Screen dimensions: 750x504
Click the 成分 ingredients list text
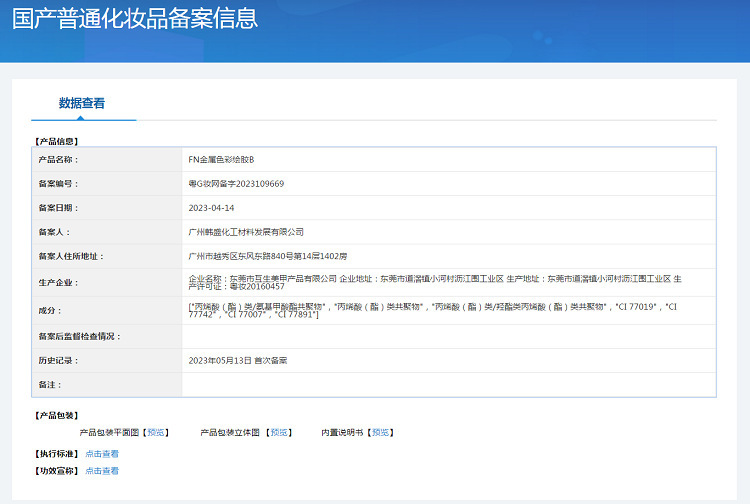pos(433,310)
